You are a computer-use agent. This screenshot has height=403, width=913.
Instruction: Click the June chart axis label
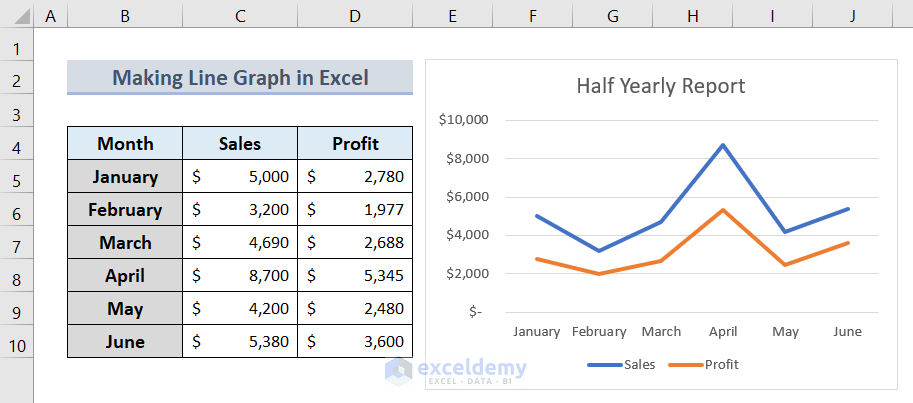click(x=847, y=332)
